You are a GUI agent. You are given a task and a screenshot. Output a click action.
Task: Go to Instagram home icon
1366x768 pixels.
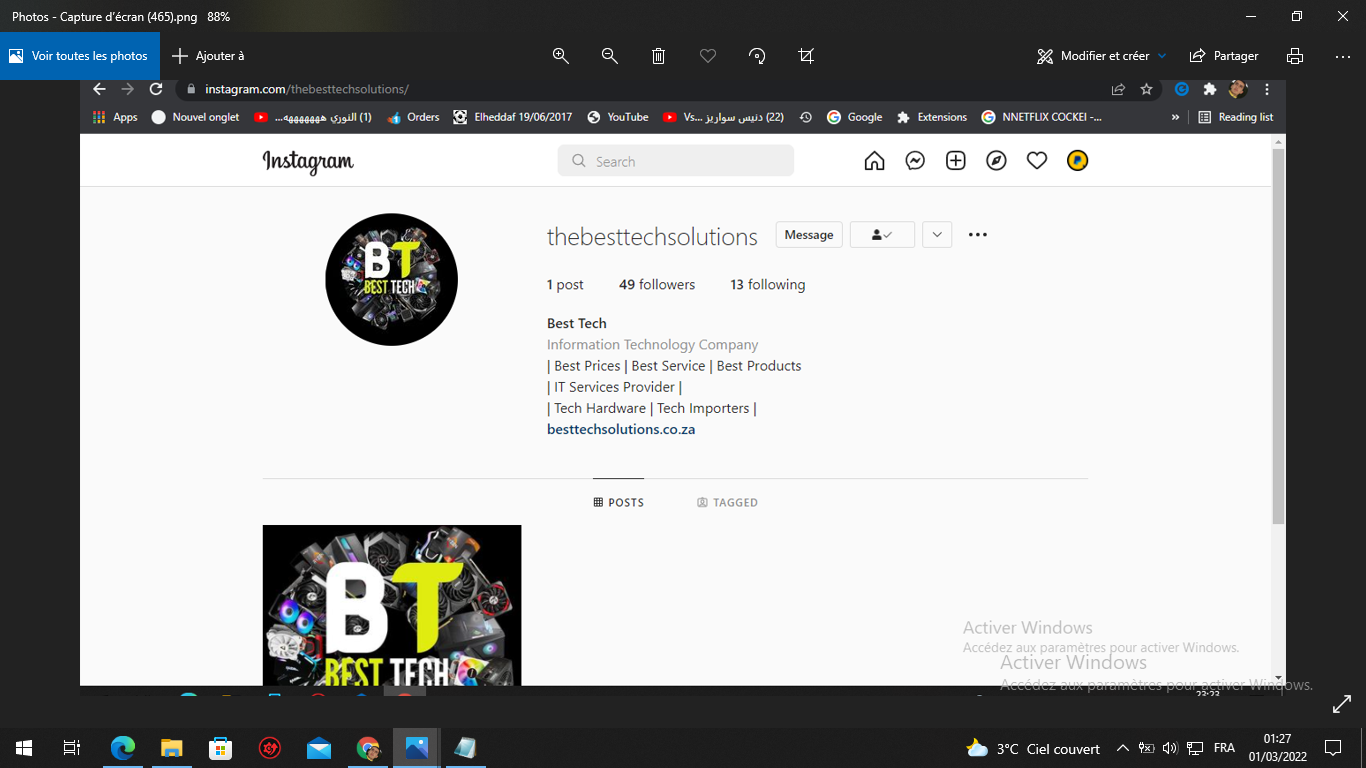(x=875, y=161)
